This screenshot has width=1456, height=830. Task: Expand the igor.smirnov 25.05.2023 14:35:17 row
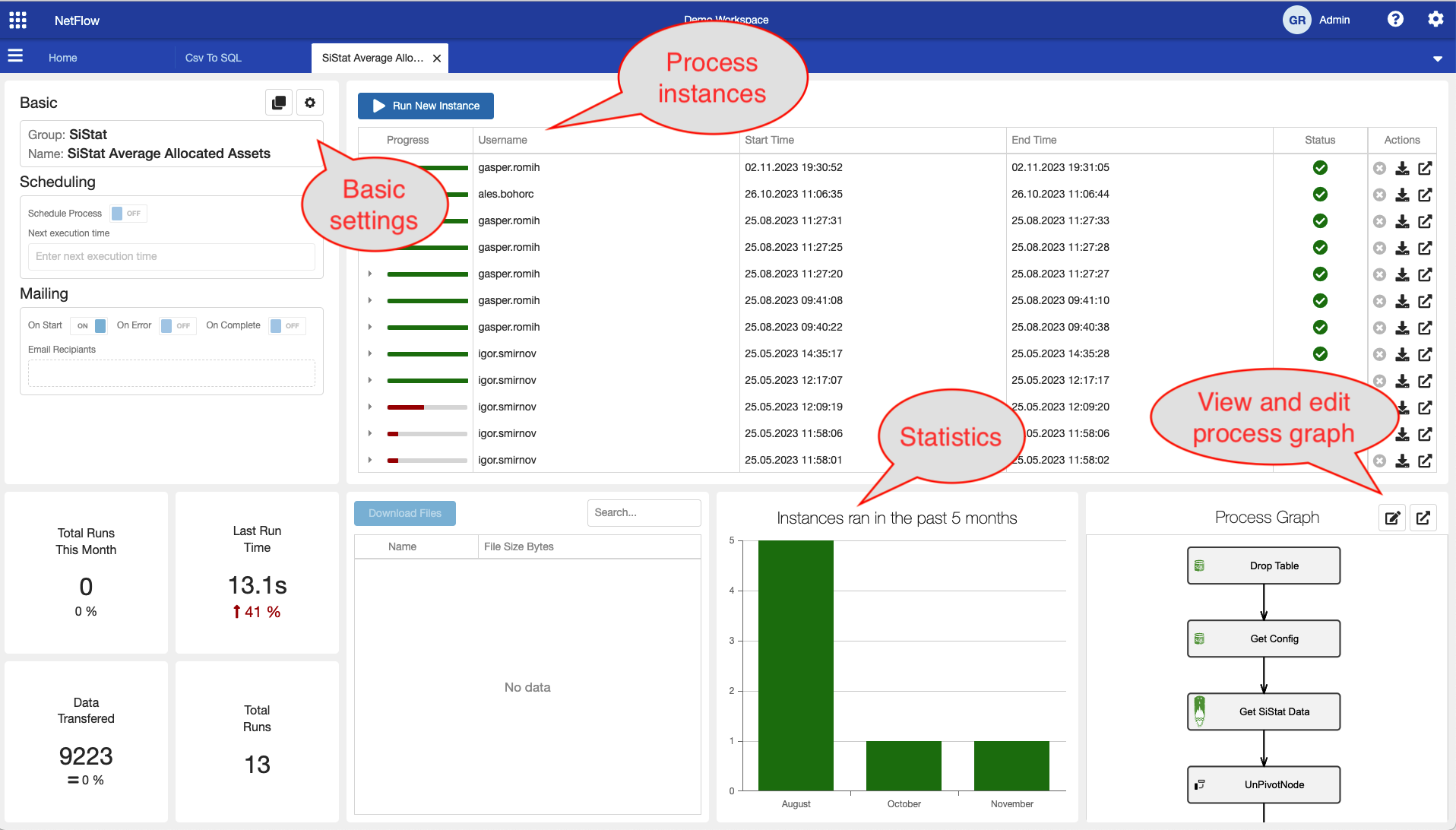click(x=370, y=353)
